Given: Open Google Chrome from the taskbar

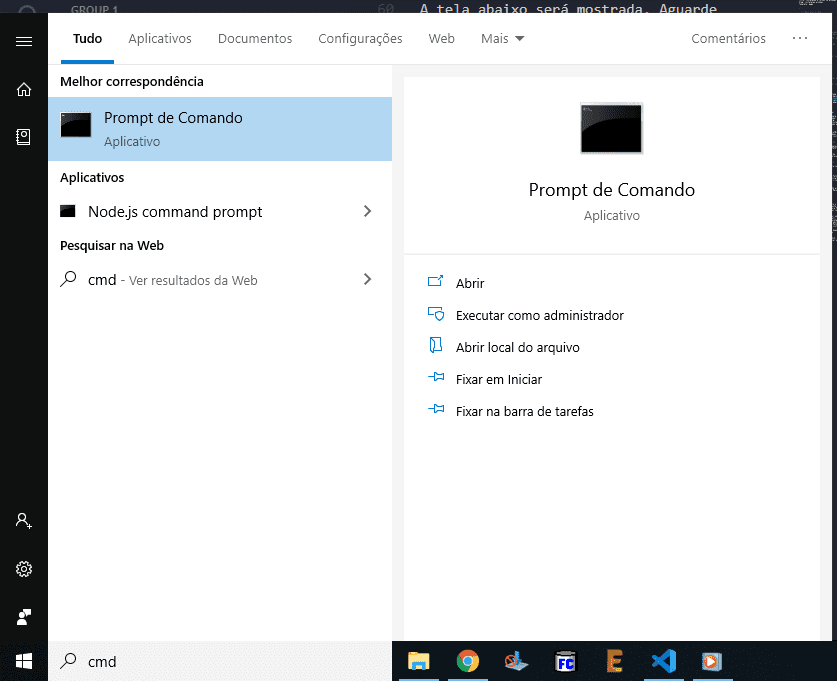Looking at the screenshot, I should 468,661.
